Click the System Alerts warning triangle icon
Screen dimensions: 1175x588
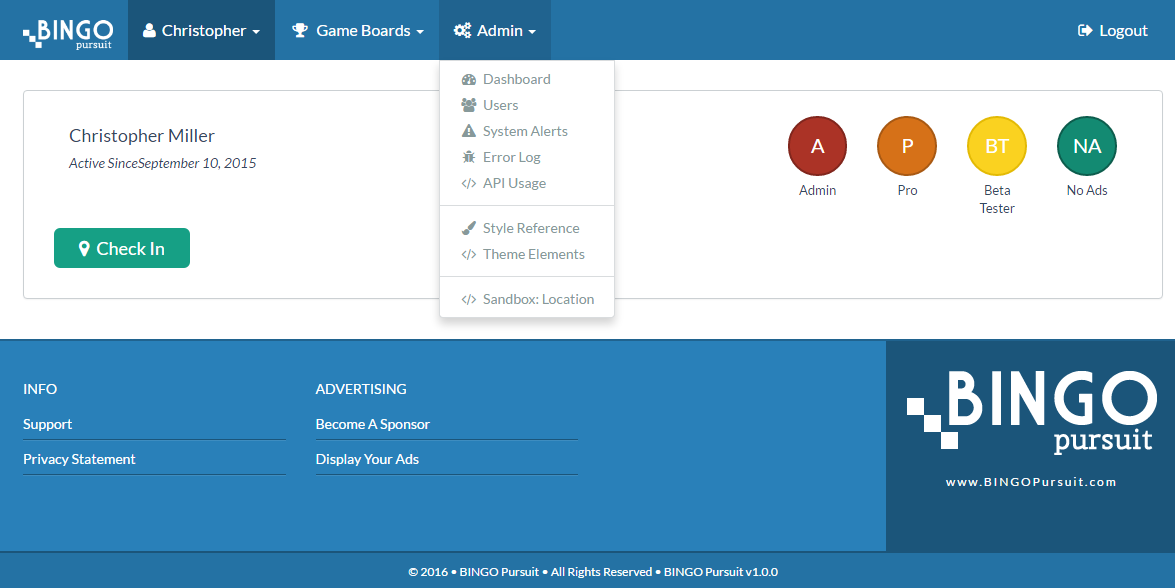(x=468, y=132)
